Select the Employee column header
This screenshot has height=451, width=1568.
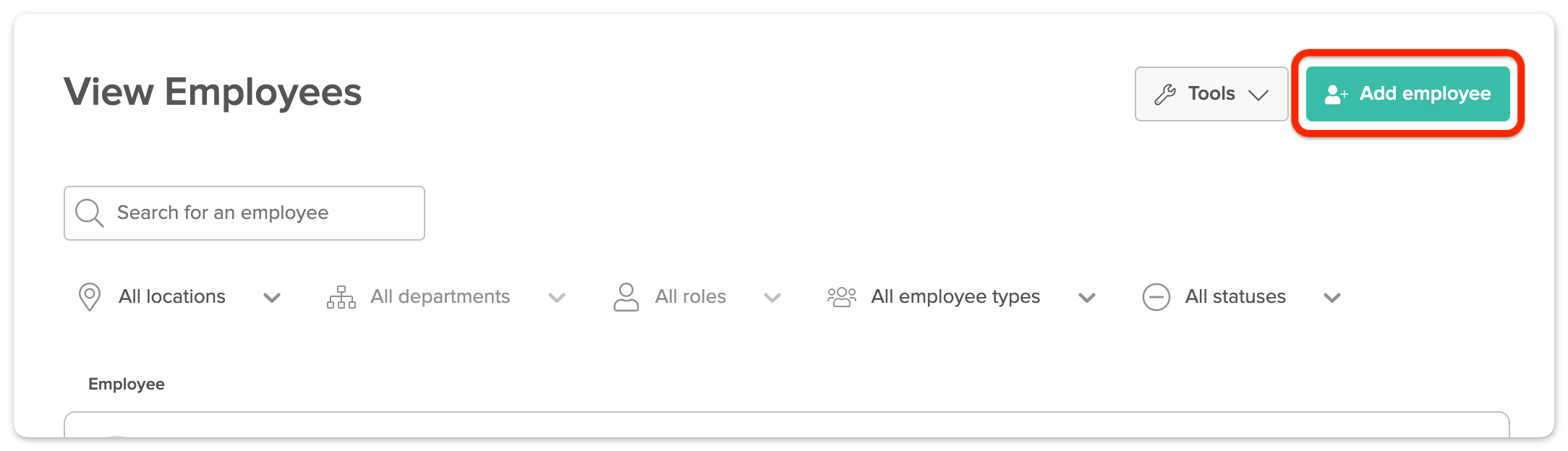[x=127, y=384]
